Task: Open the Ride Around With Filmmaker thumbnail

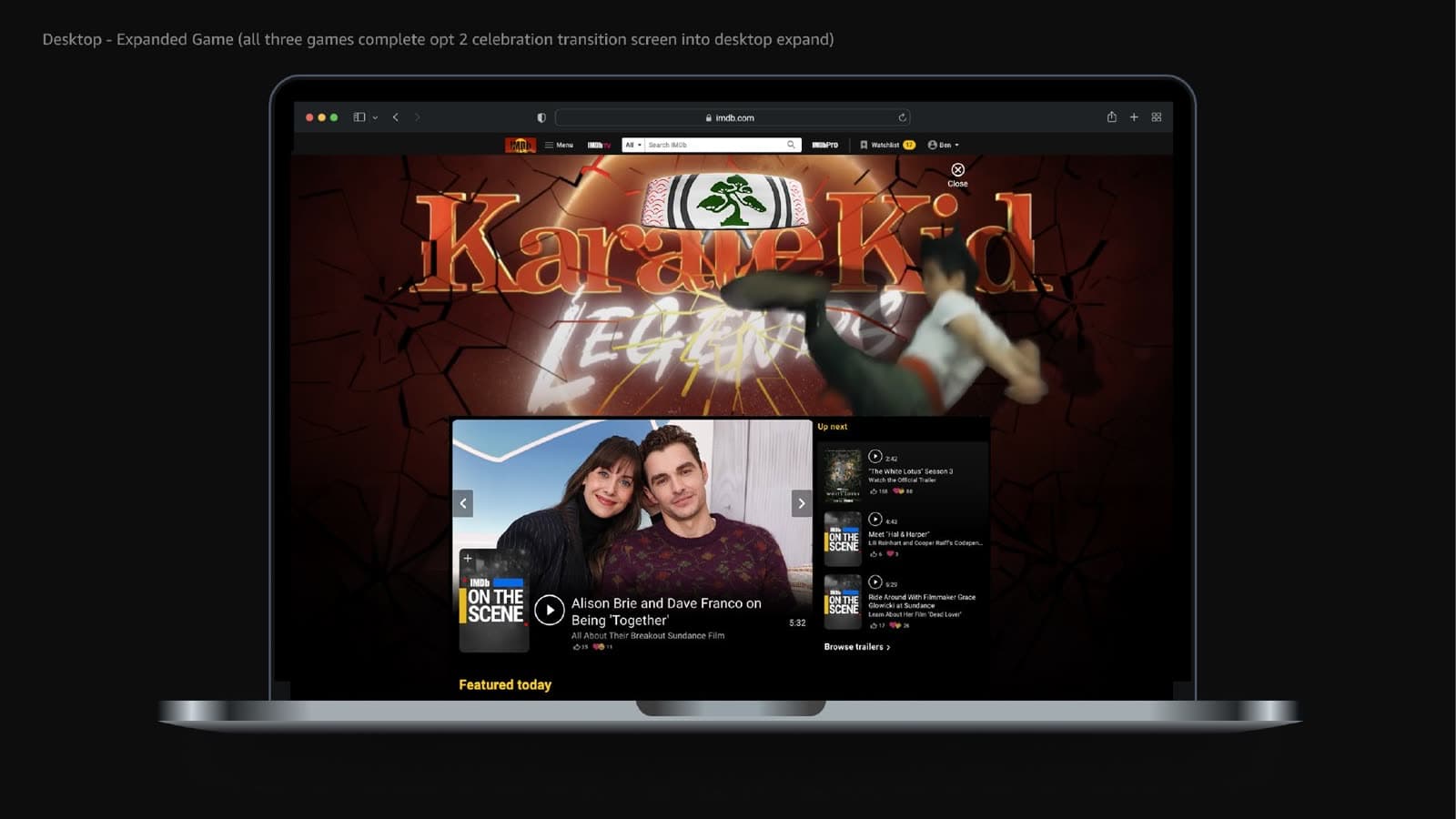Action: 843,602
